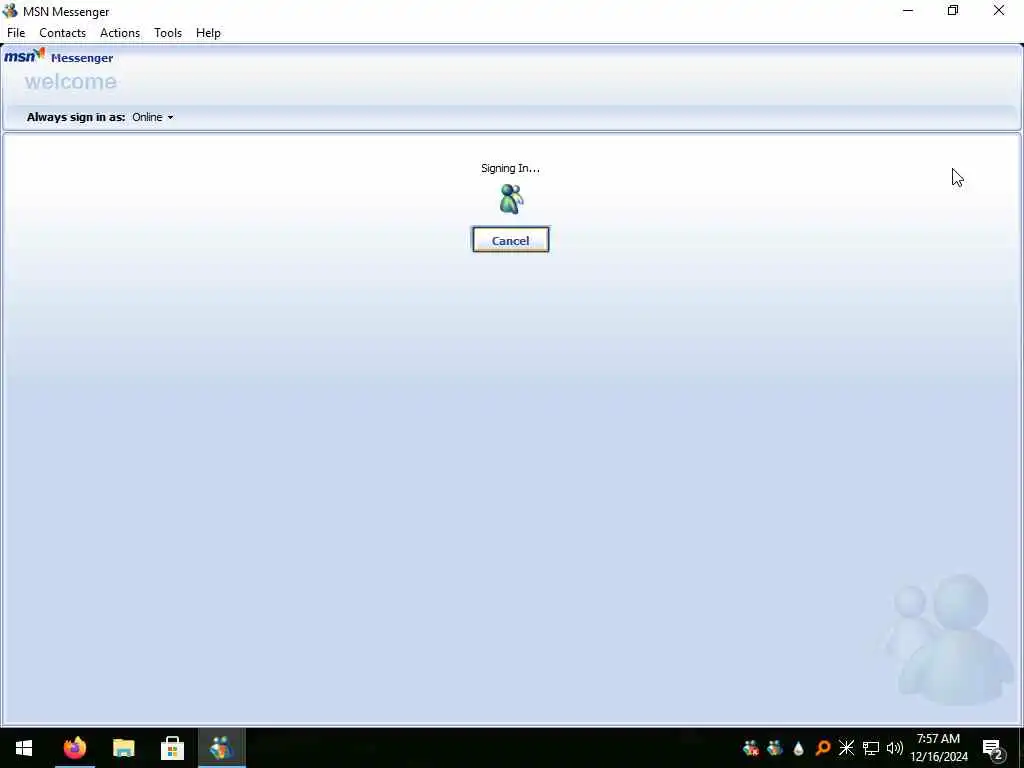
Task: Cancel the signing in process
Action: coord(510,240)
